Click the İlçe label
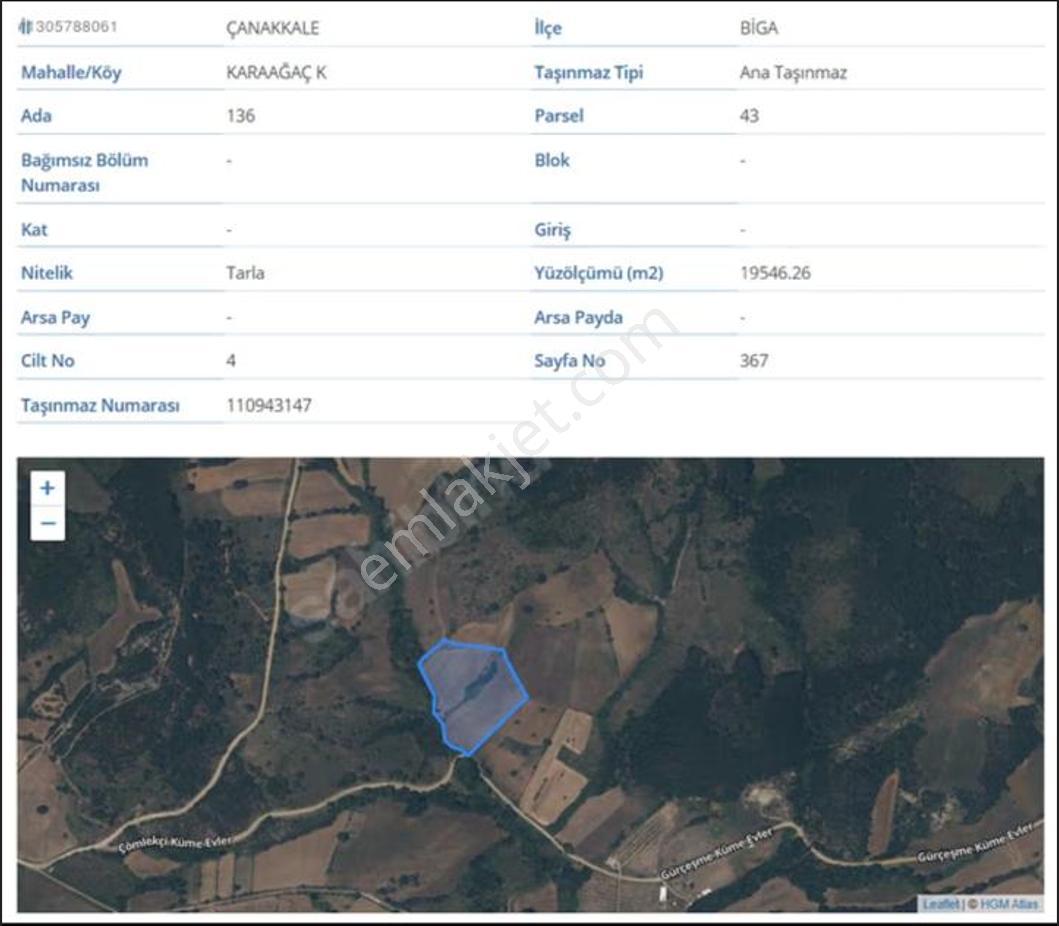Image resolution: width=1059 pixels, height=926 pixels. (x=548, y=28)
